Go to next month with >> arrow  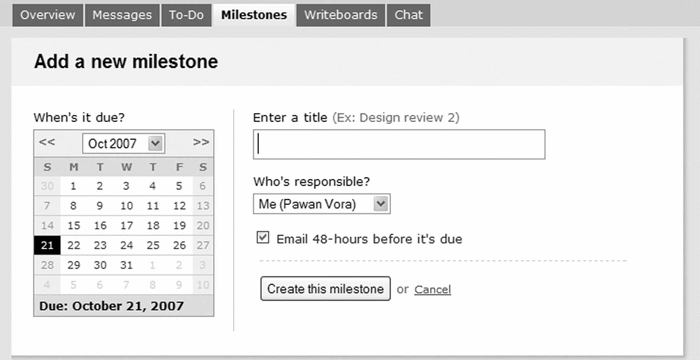pyautogui.click(x=201, y=142)
